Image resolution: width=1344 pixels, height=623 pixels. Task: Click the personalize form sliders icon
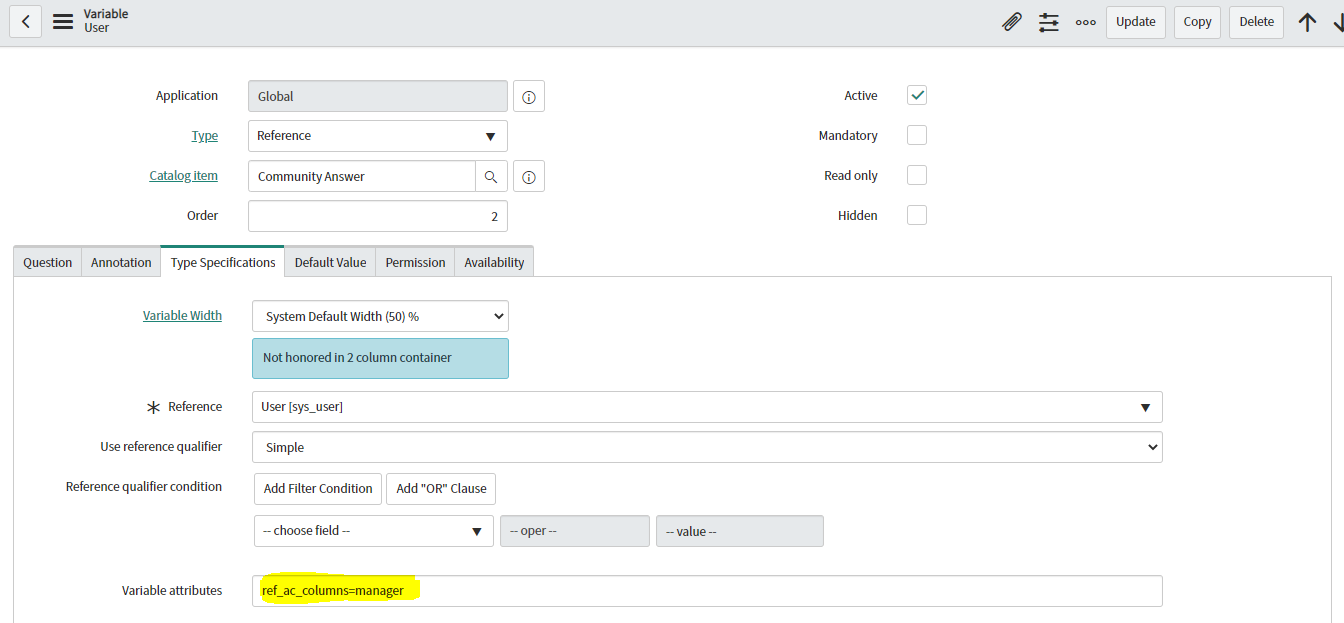pos(1048,21)
